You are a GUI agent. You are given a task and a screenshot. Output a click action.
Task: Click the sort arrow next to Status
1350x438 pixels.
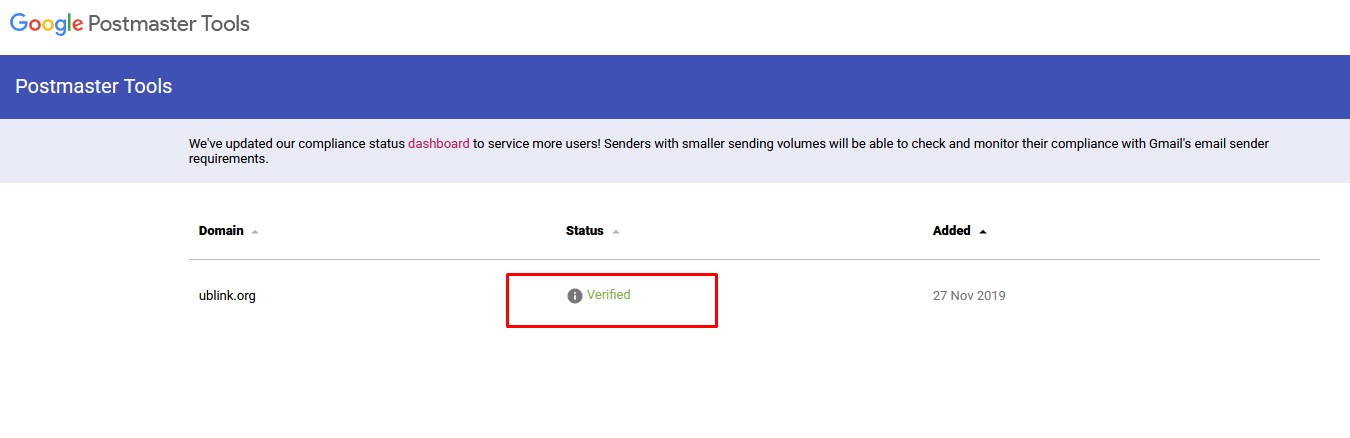coord(616,232)
